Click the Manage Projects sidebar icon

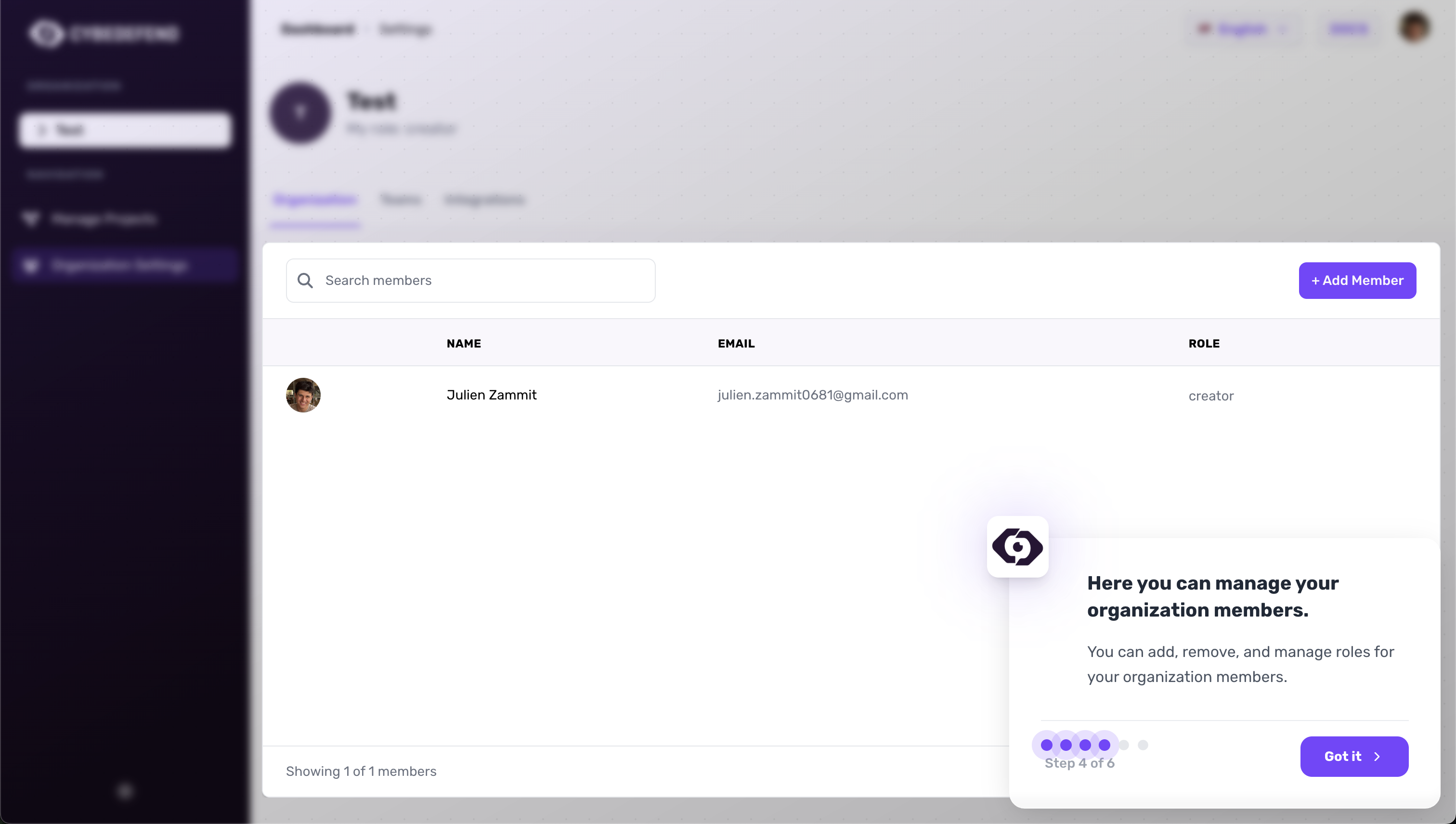31,219
